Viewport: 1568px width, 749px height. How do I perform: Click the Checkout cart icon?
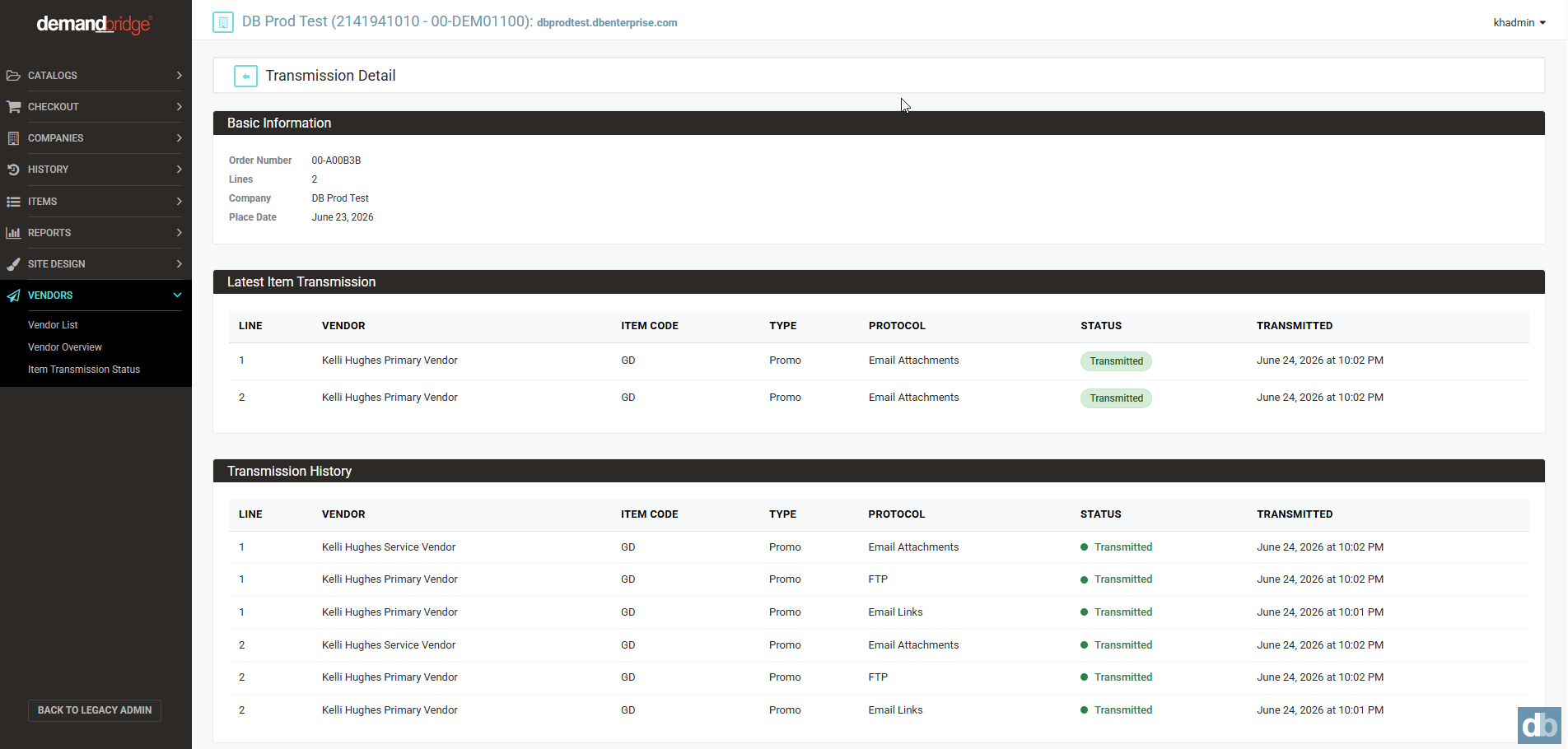click(x=13, y=107)
